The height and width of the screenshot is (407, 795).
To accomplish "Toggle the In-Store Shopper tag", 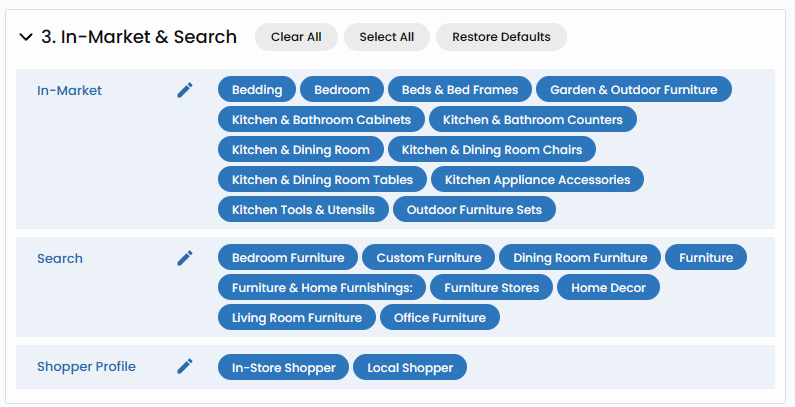I will pos(284,368).
